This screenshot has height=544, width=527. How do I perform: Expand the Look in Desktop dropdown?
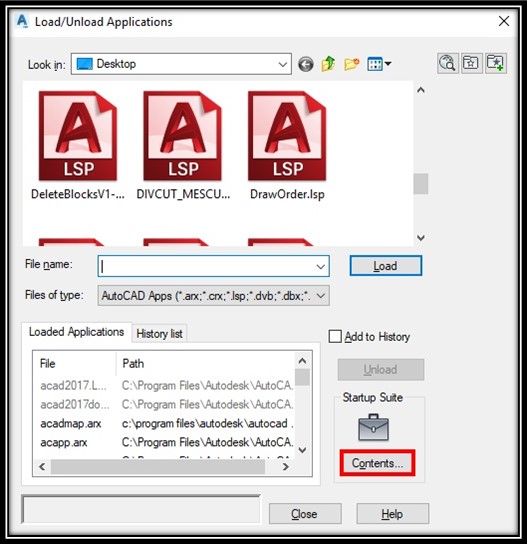click(283, 64)
